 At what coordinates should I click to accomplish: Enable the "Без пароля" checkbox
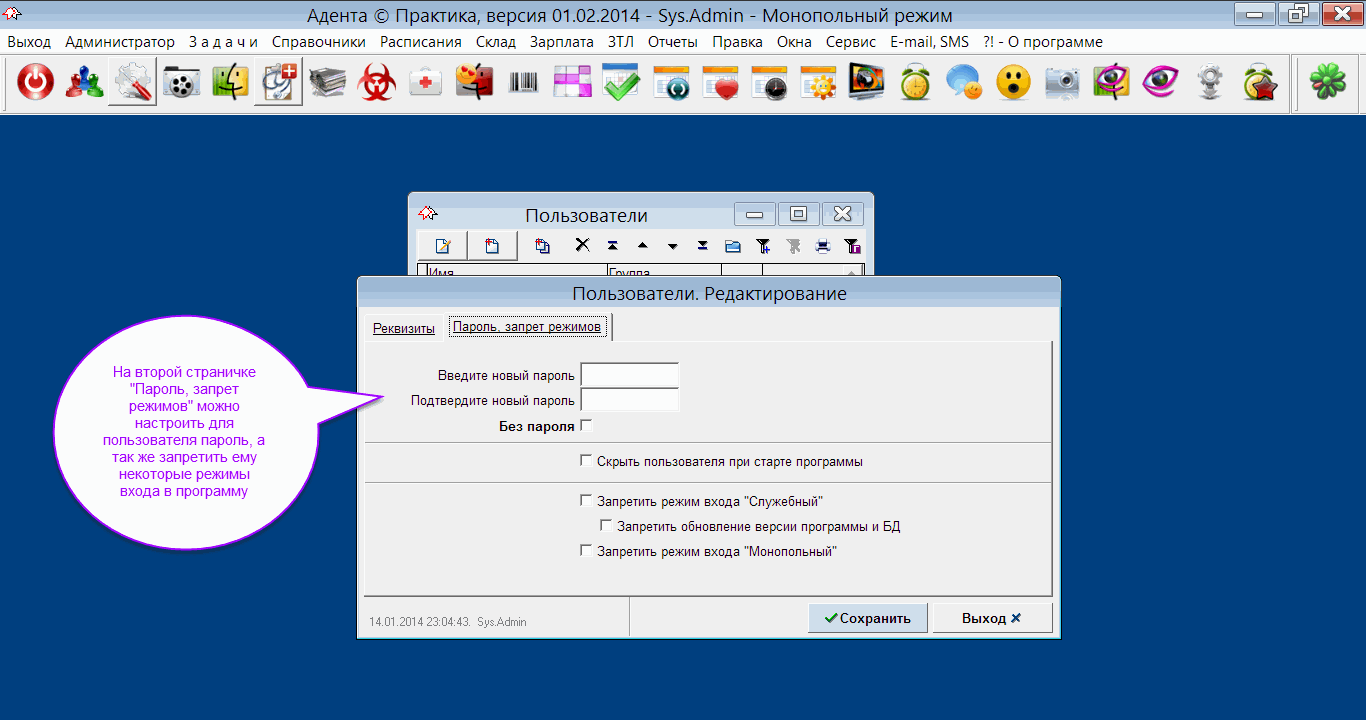[x=586, y=426]
